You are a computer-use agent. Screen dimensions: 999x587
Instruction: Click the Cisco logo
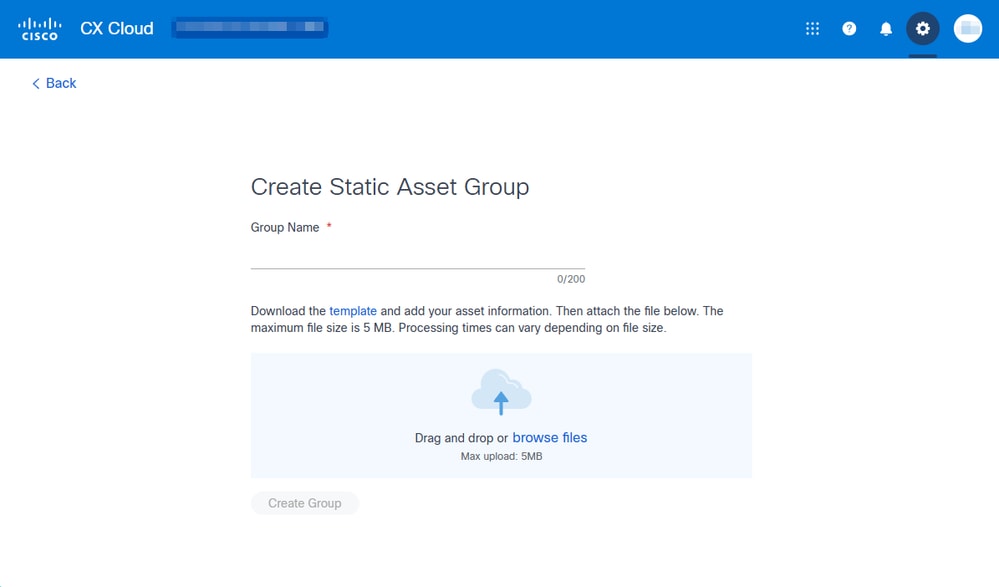pos(40,29)
